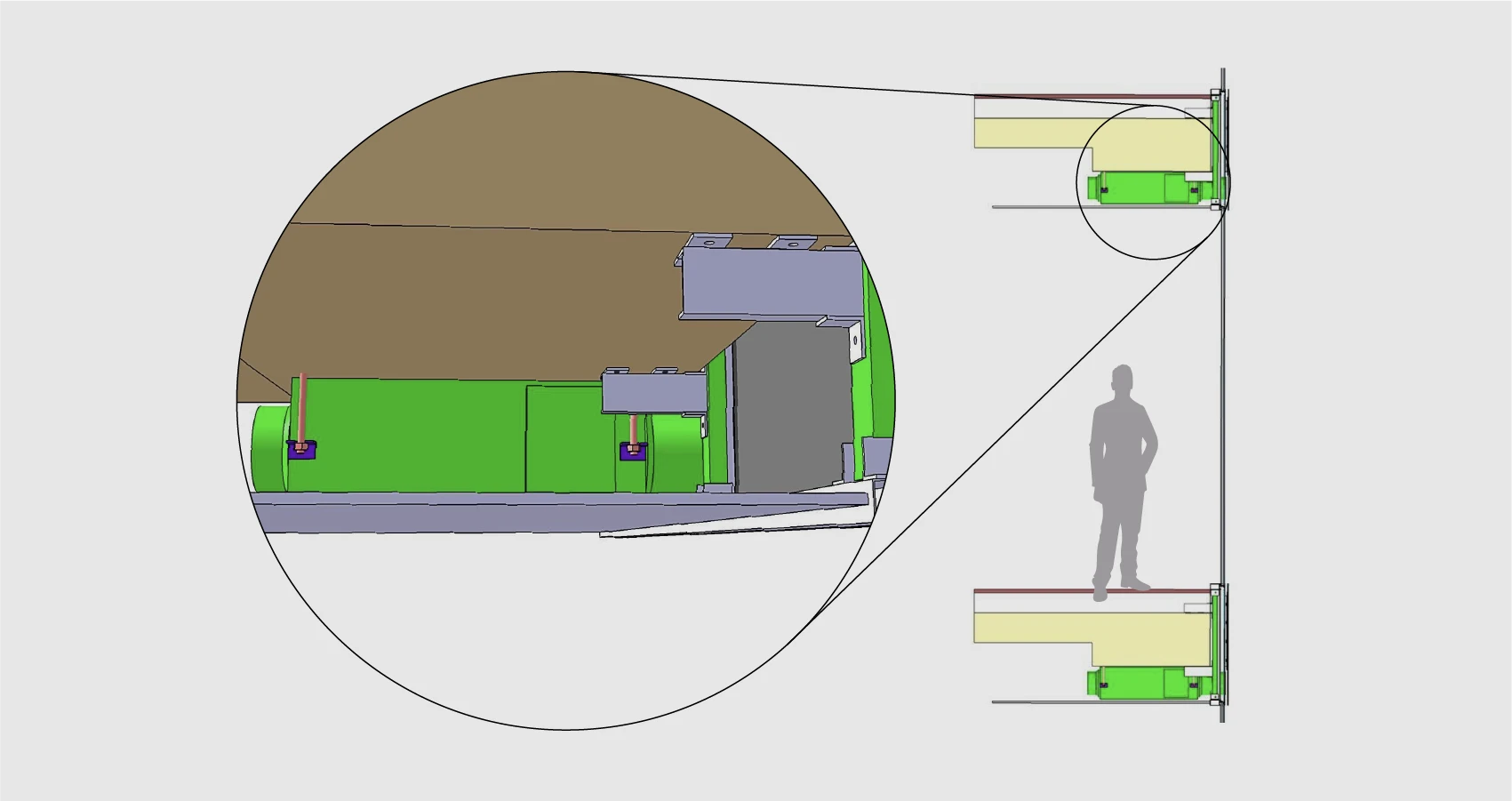Select the right purple clamp in magnified view
Screen dimensions: 1512x801
633,452
